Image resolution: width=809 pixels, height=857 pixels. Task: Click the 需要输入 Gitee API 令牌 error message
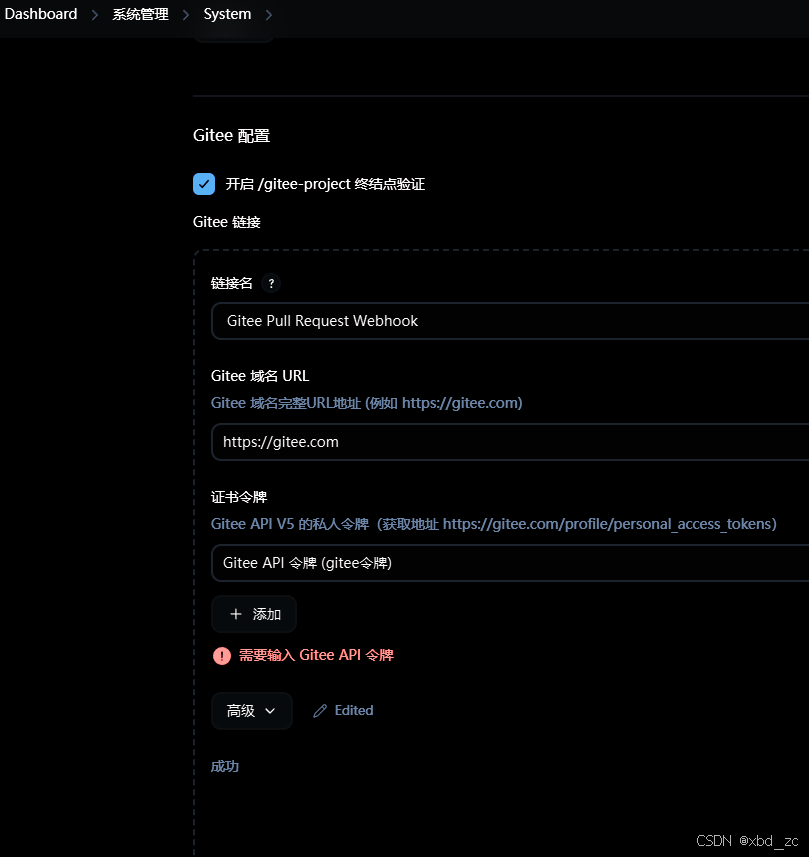316,655
